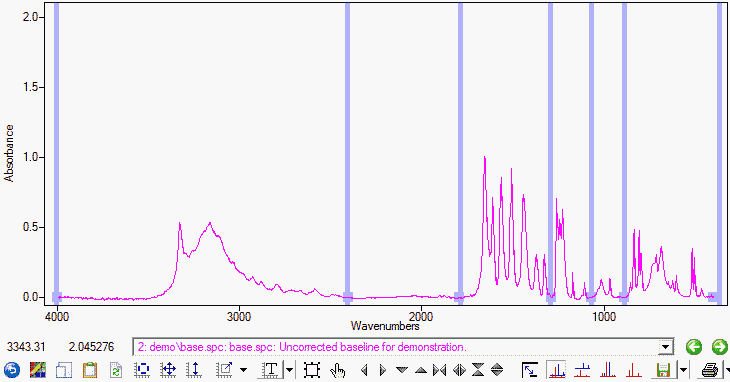The height and width of the screenshot is (382, 730).
Task: Click the autoscale full-view icon with blue dashed box
Action: pos(142,370)
